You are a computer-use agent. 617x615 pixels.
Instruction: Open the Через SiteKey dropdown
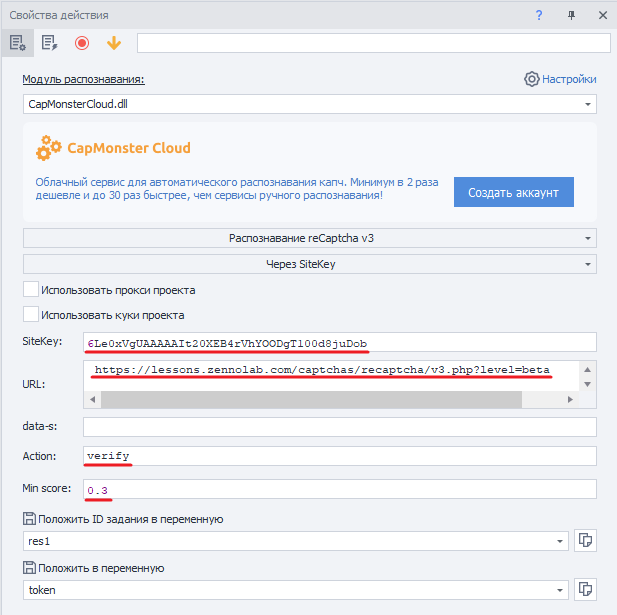click(588, 265)
